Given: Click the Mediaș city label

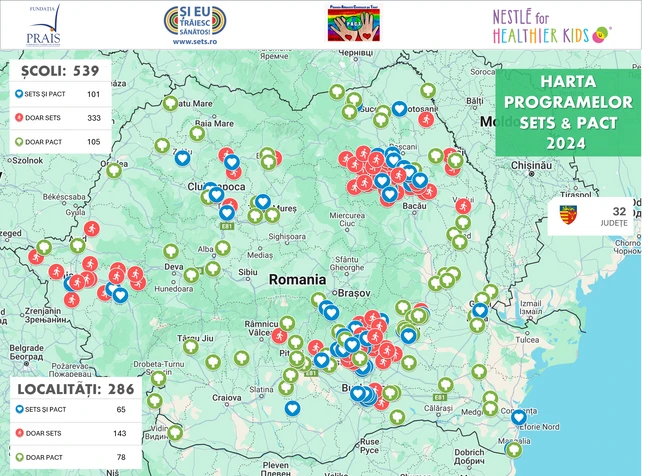Looking at the screenshot, I should pyautogui.click(x=260, y=255).
